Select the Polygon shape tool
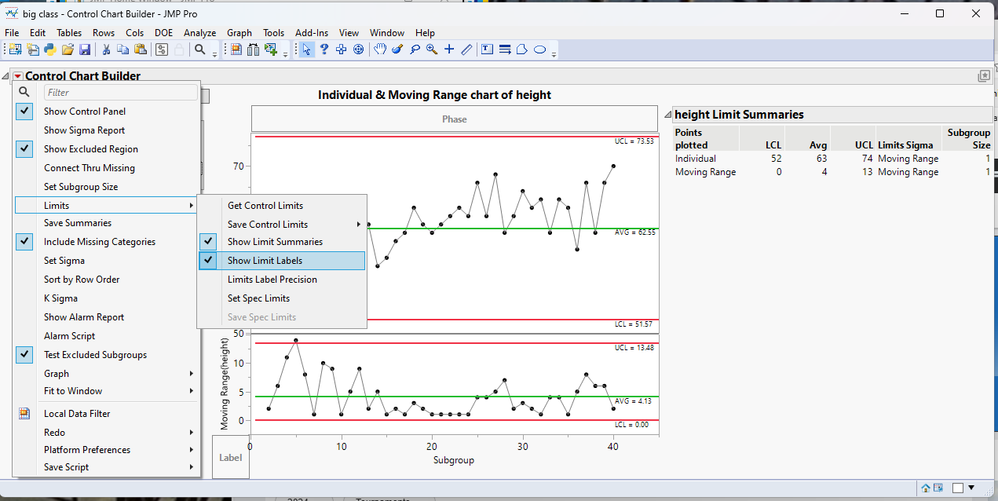Screen dimensions: 998x501 (522, 50)
